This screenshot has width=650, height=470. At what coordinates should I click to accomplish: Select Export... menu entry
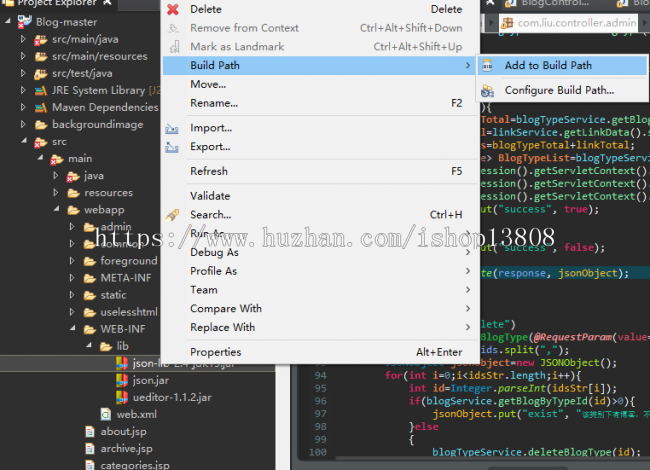click(319, 147)
